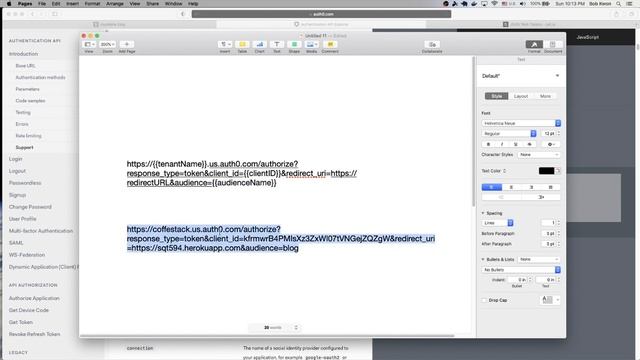Click the black Text Color swatch
The width and height of the screenshot is (640, 360).
pyautogui.click(x=547, y=171)
